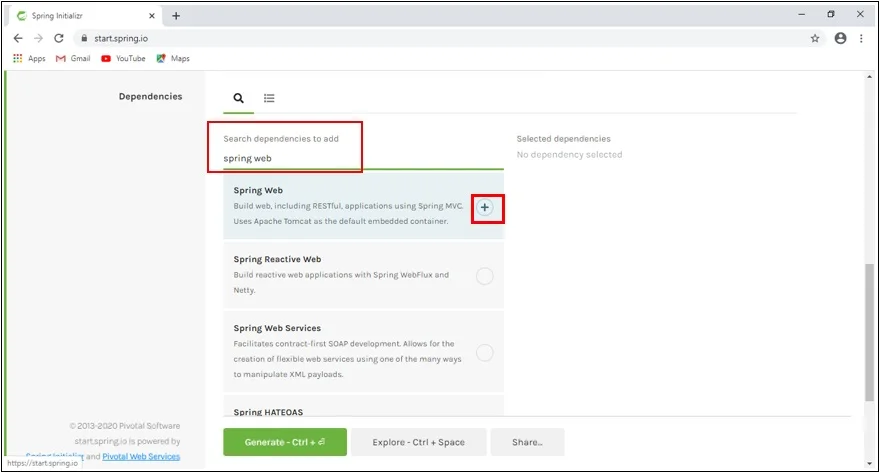The image size is (880, 473).
Task: Open the Chrome profile avatar icon
Action: 840,38
